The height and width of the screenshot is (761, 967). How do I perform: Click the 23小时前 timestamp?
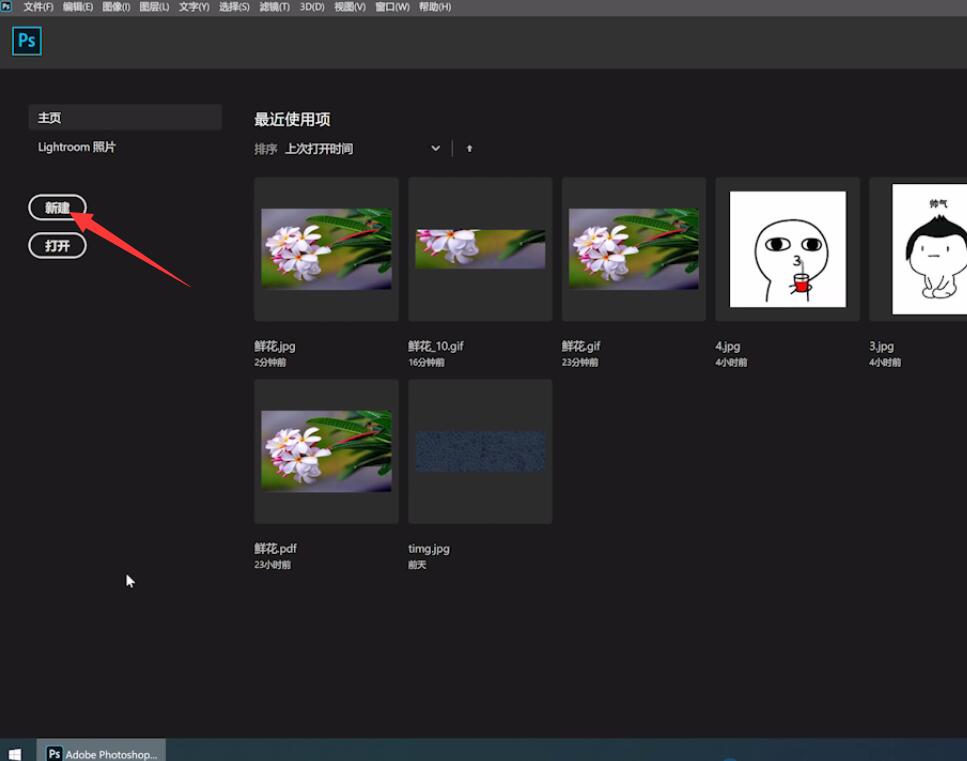click(272, 564)
